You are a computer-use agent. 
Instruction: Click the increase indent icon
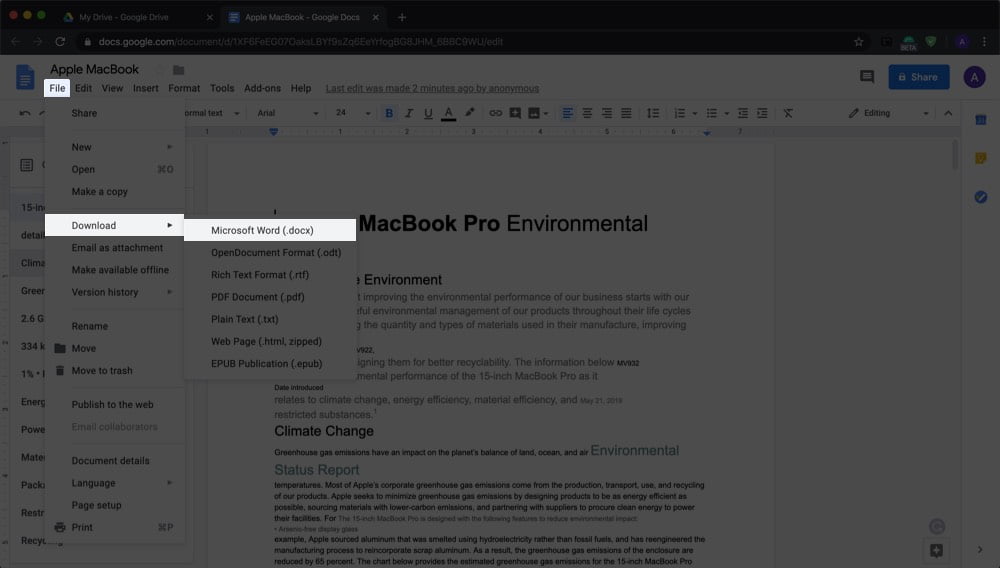tap(762, 113)
